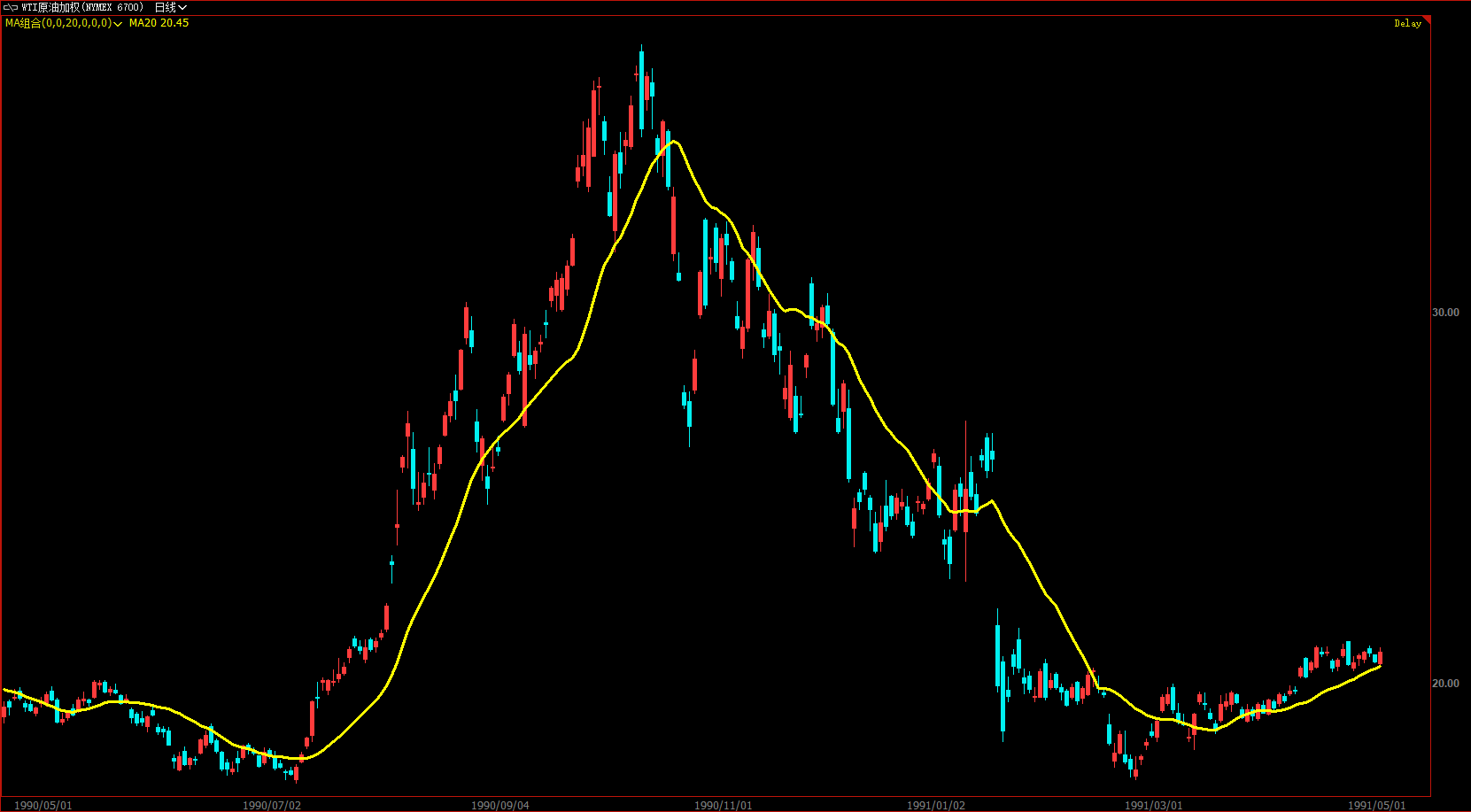Click the 20.00 price axis label

tap(1445, 684)
